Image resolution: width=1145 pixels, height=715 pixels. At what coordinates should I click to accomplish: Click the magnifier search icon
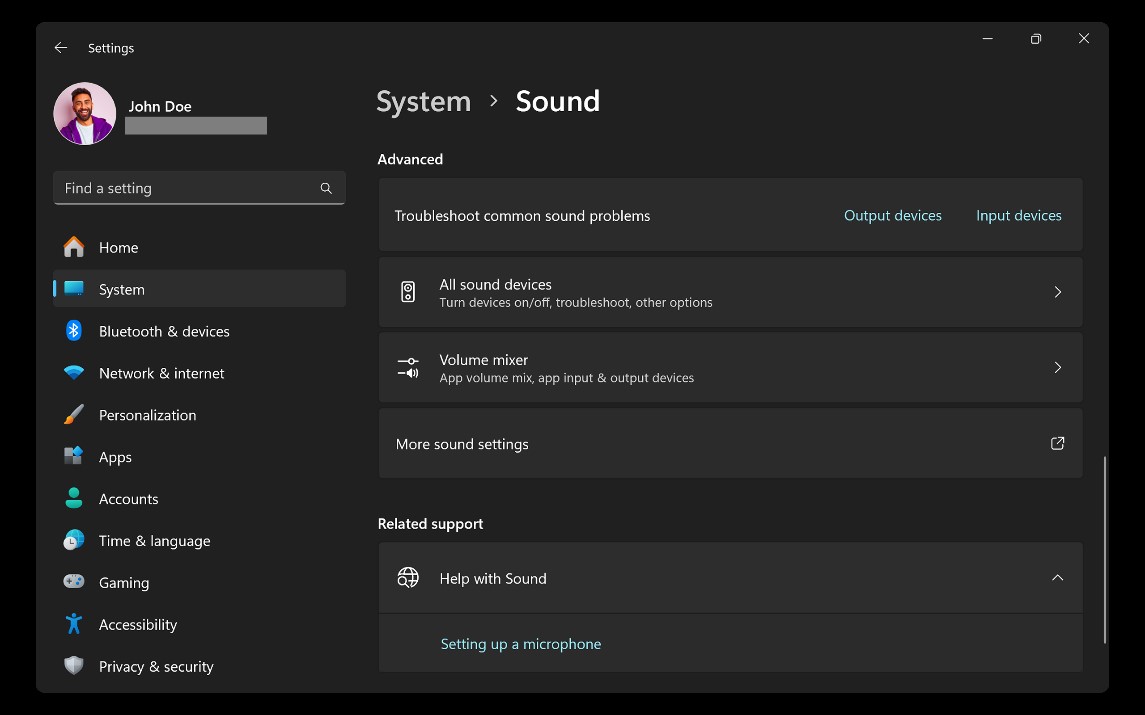(x=326, y=188)
